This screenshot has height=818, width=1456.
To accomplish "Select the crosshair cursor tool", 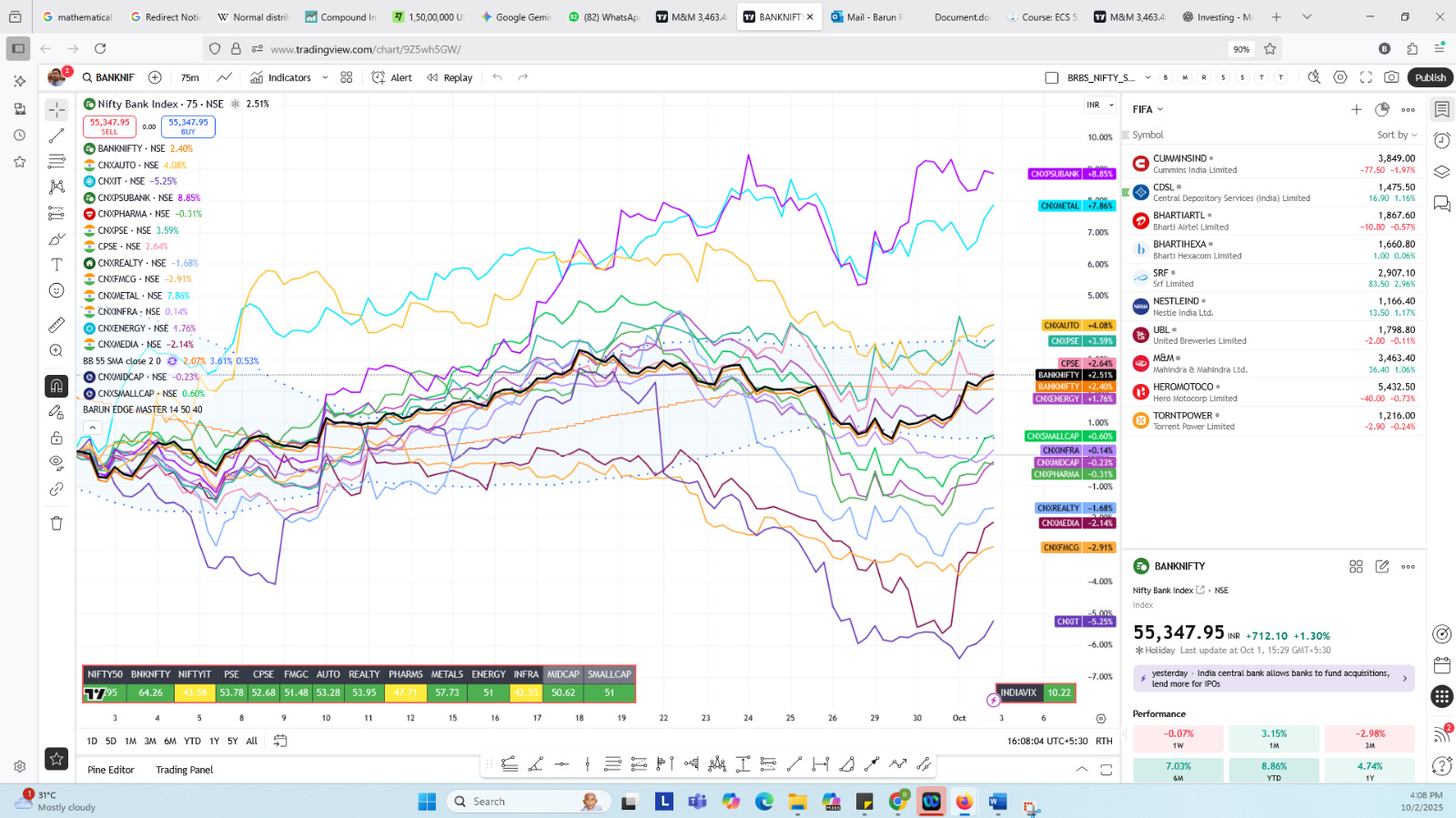I will click(x=56, y=110).
